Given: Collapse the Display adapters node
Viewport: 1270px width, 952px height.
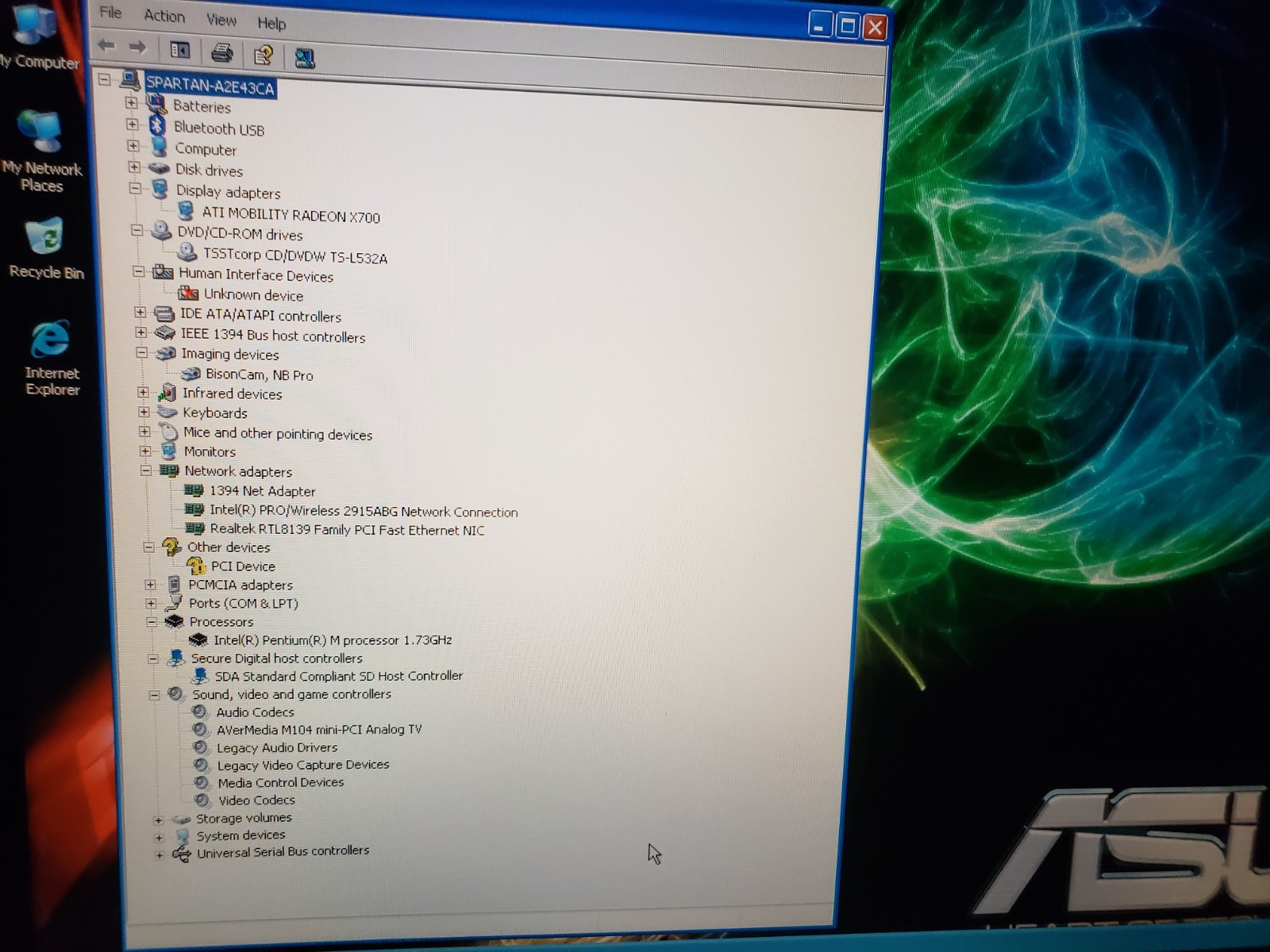Looking at the screenshot, I should click(136, 188).
